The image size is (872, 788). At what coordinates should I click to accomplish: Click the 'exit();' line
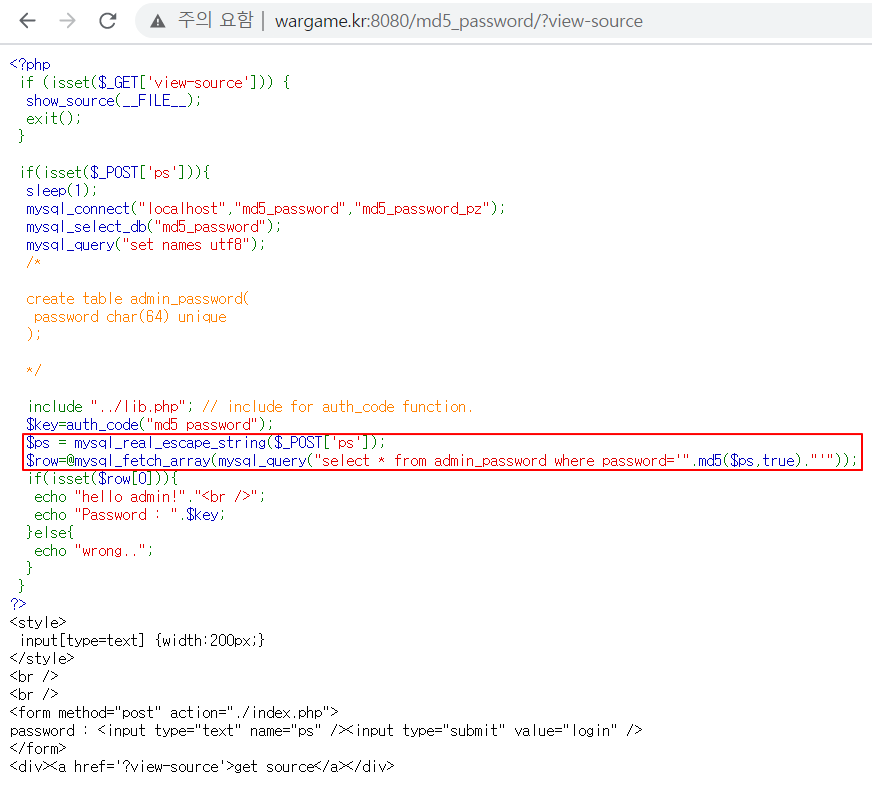click(x=53, y=118)
